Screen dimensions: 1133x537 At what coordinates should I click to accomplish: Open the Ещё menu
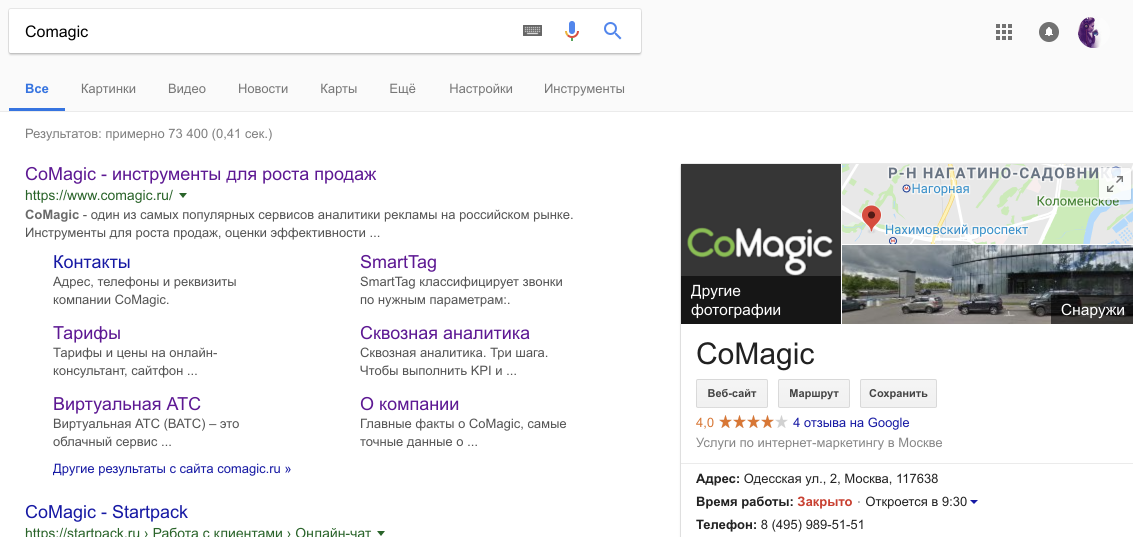[402, 89]
